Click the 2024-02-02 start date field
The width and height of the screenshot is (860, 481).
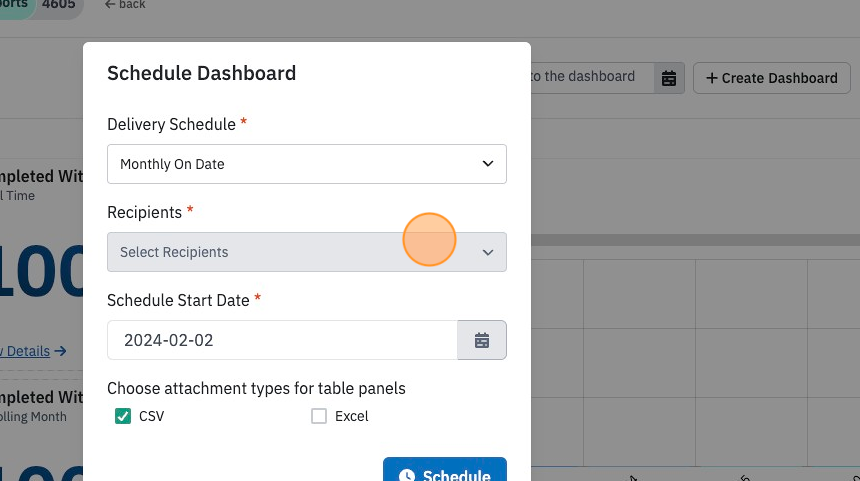point(282,340)
